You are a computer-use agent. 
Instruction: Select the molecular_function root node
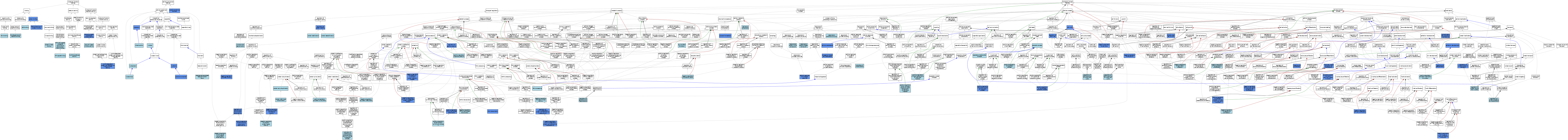click(73, 2)
